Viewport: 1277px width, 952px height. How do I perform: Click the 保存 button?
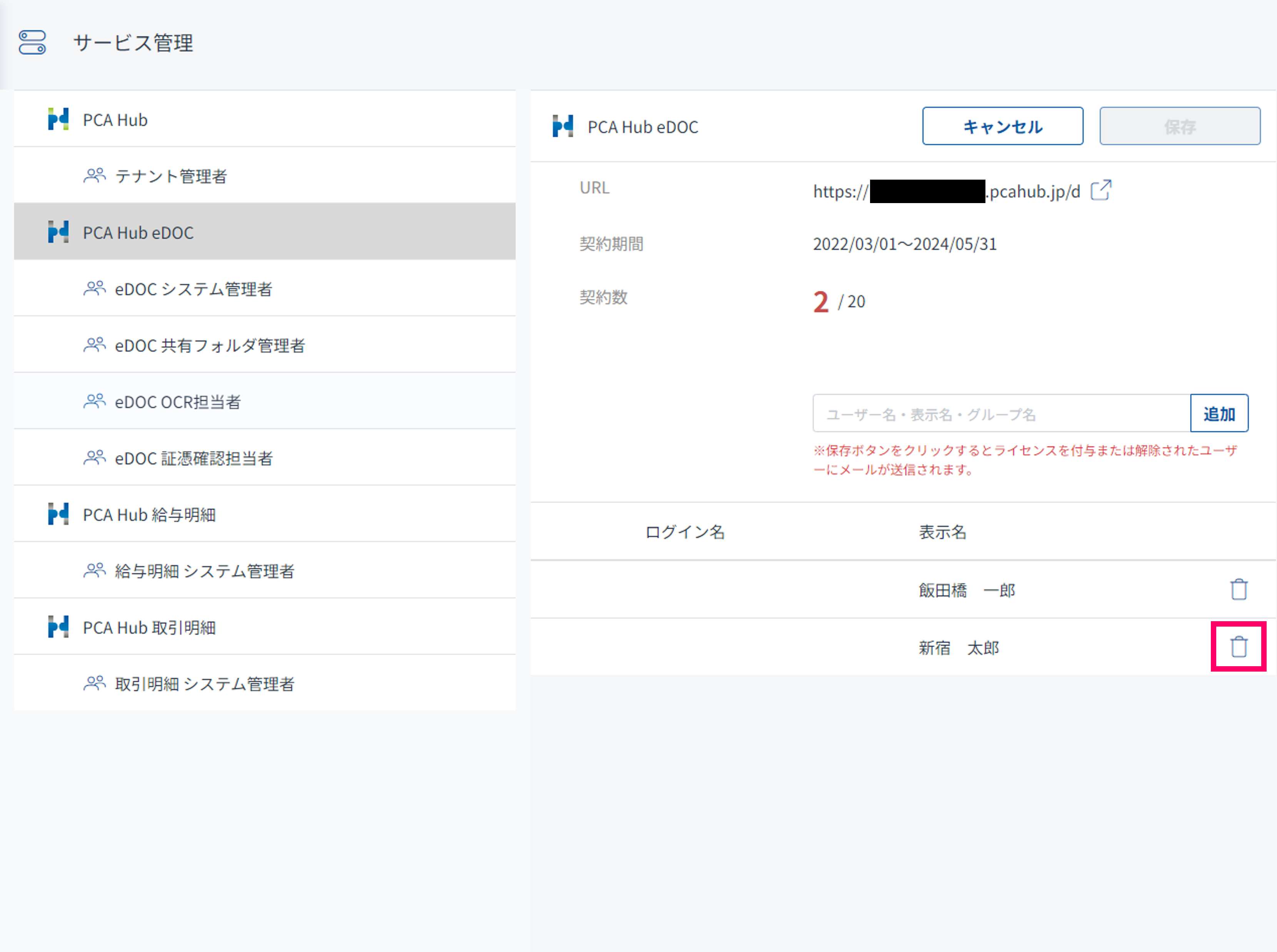tap(1179, 126)
